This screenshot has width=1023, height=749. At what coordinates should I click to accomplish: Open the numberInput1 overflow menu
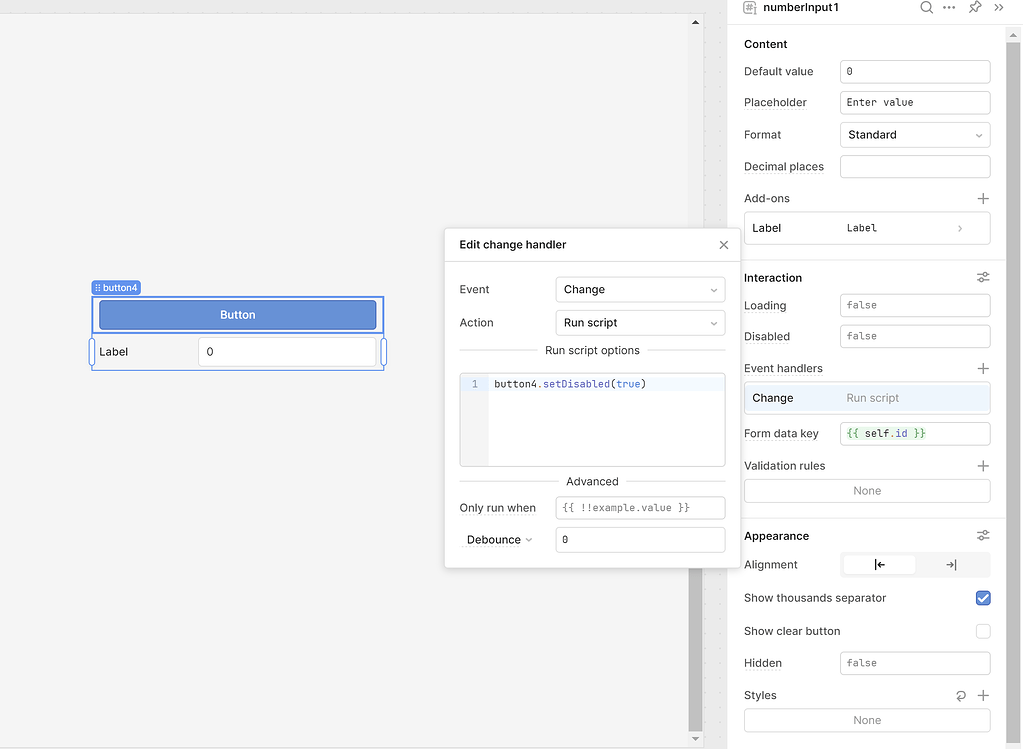948,8
